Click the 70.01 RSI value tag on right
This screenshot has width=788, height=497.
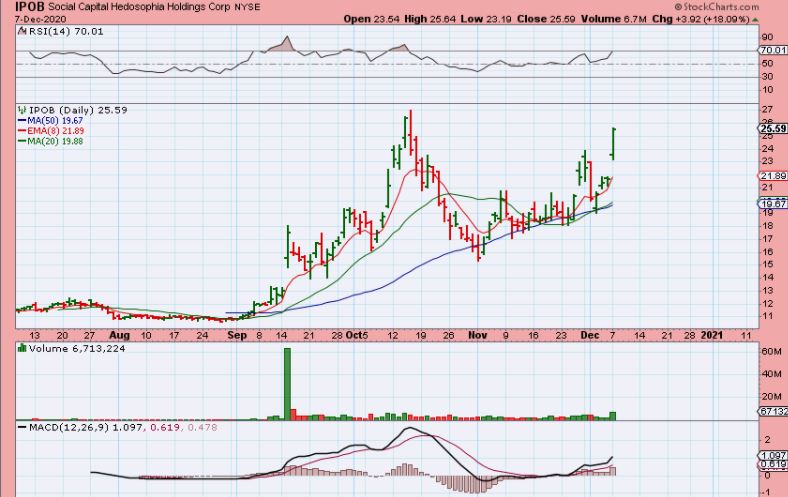(x=773, y=50)
